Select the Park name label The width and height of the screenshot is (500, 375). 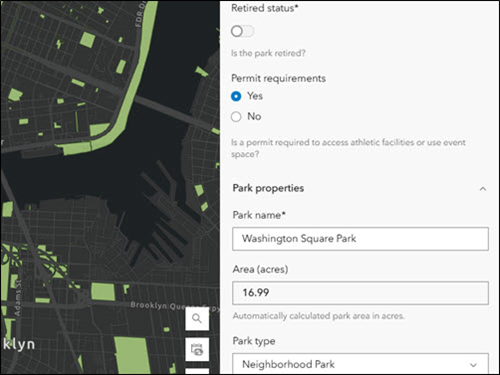(x=259, y=215)
